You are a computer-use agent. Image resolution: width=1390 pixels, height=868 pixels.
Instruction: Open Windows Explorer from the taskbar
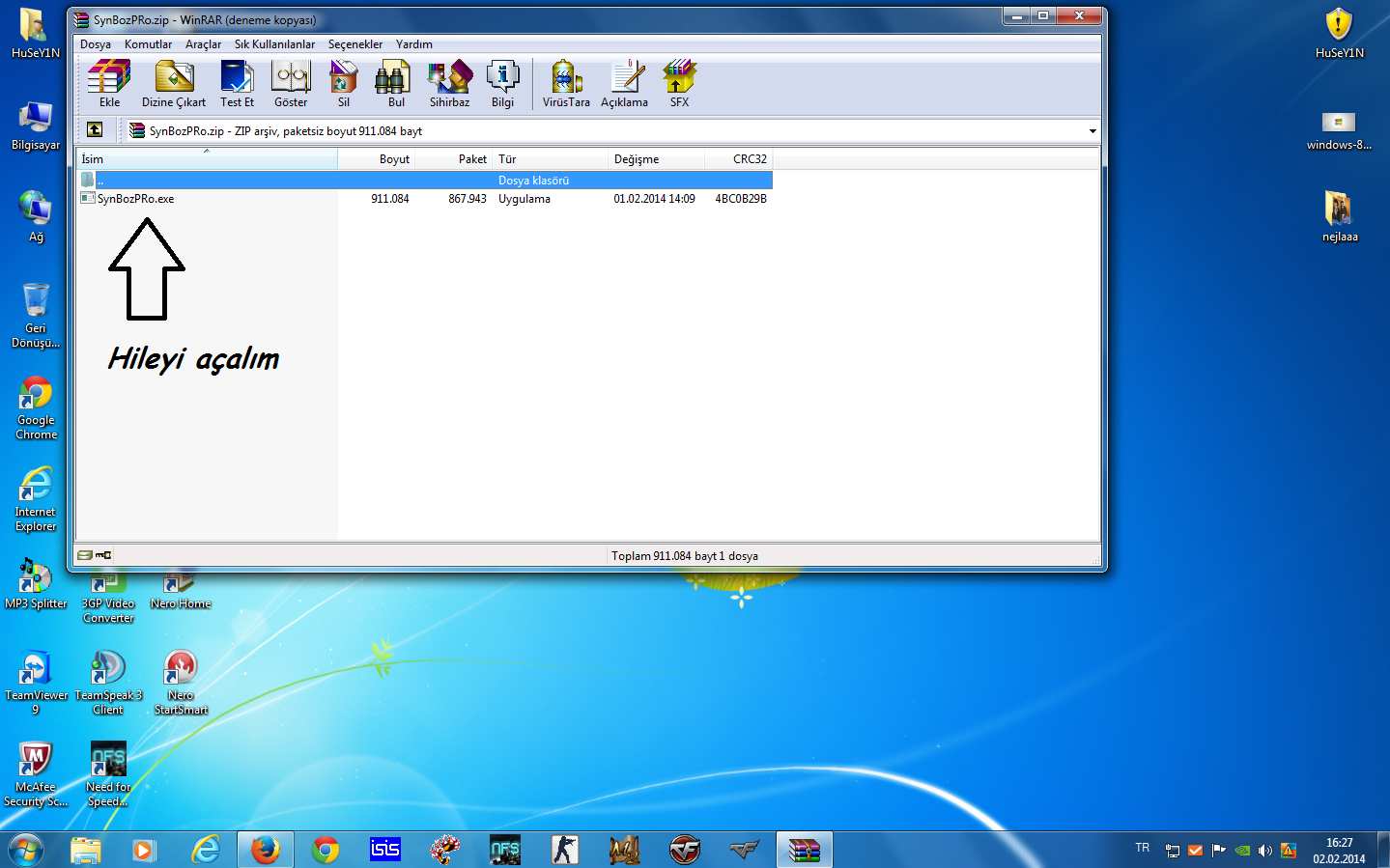[x=86, y=850]
